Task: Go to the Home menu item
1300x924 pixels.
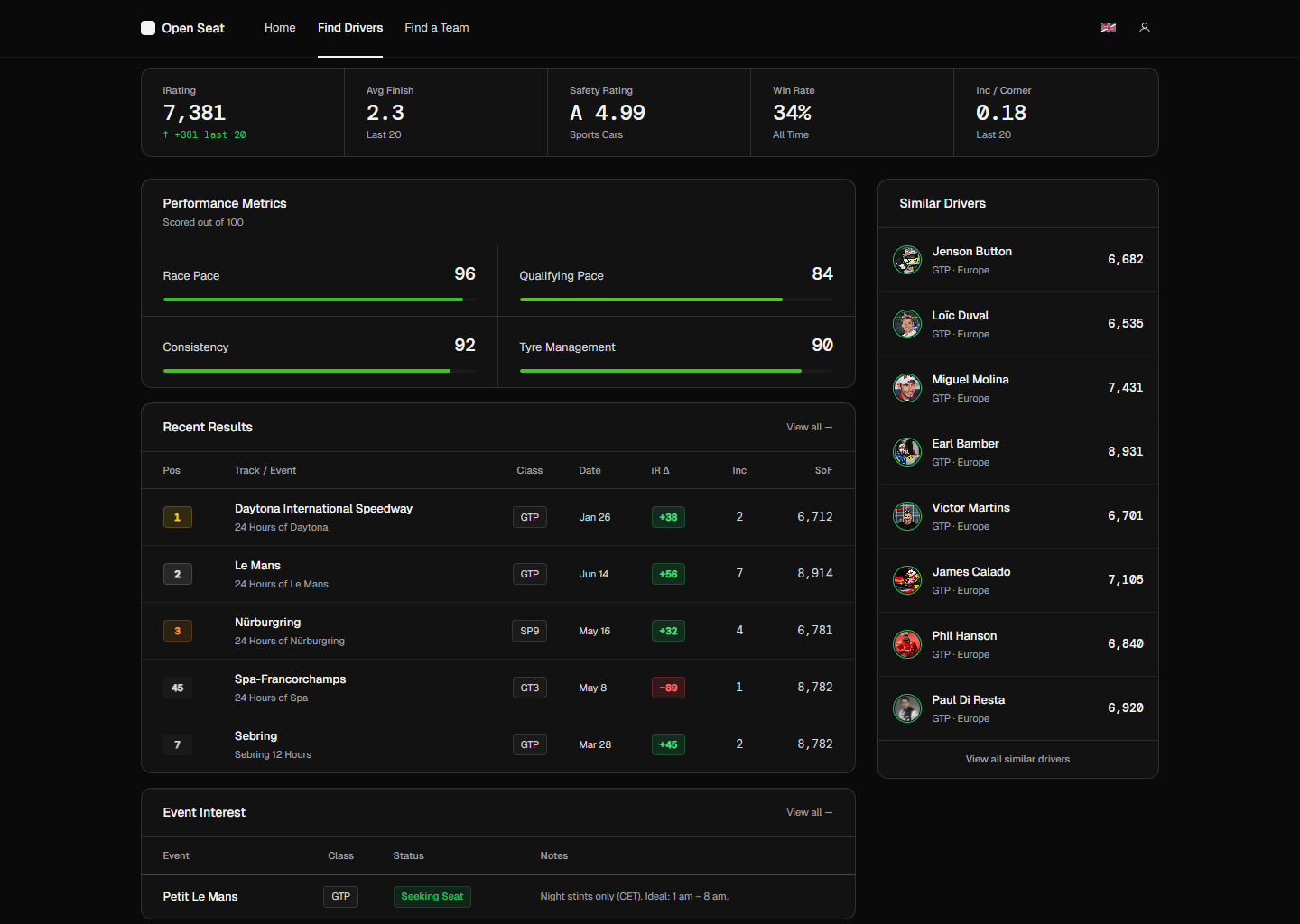Action: (x=280, y=28)
